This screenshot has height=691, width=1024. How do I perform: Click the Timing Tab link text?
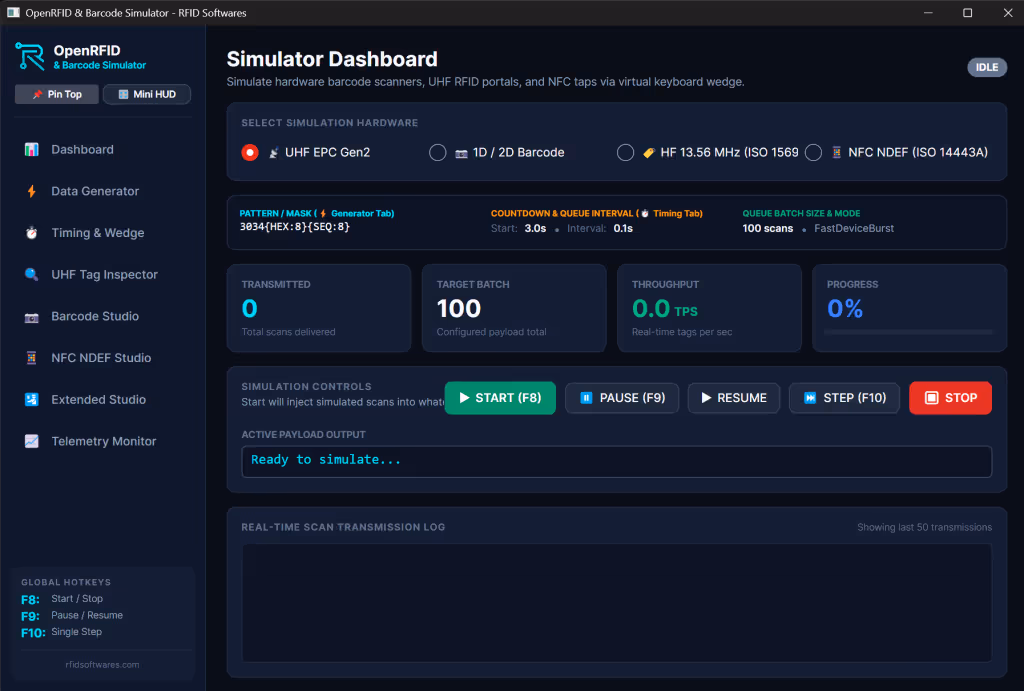(x=677, y=214)
